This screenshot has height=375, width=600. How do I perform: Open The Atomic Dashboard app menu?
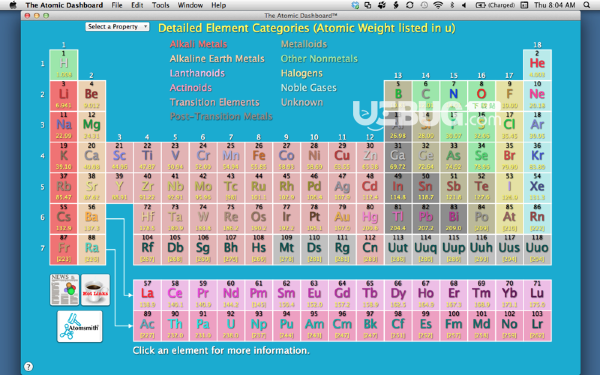coord(64,5)
